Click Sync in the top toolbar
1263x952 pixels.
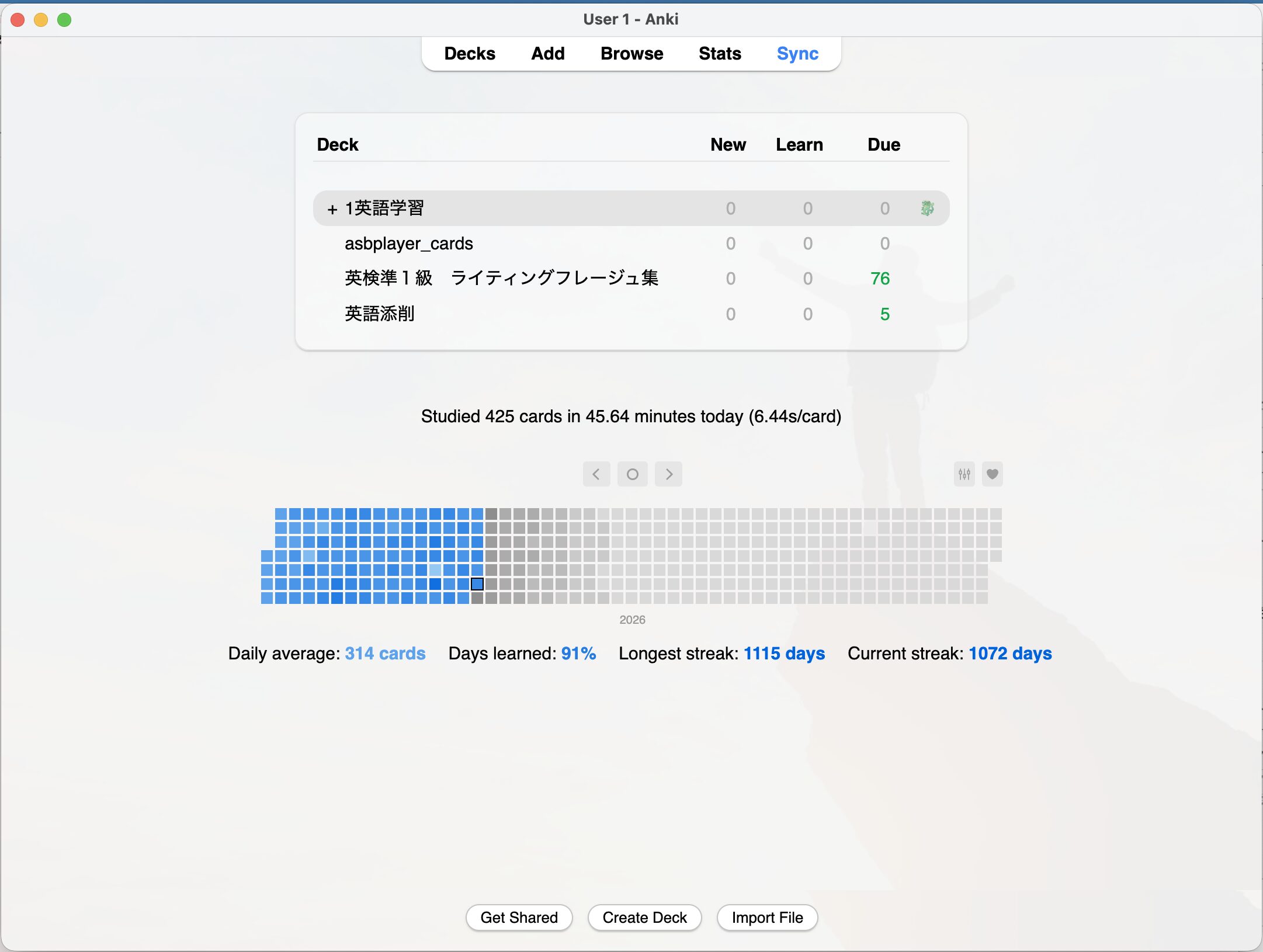click(x=797, y=54)
